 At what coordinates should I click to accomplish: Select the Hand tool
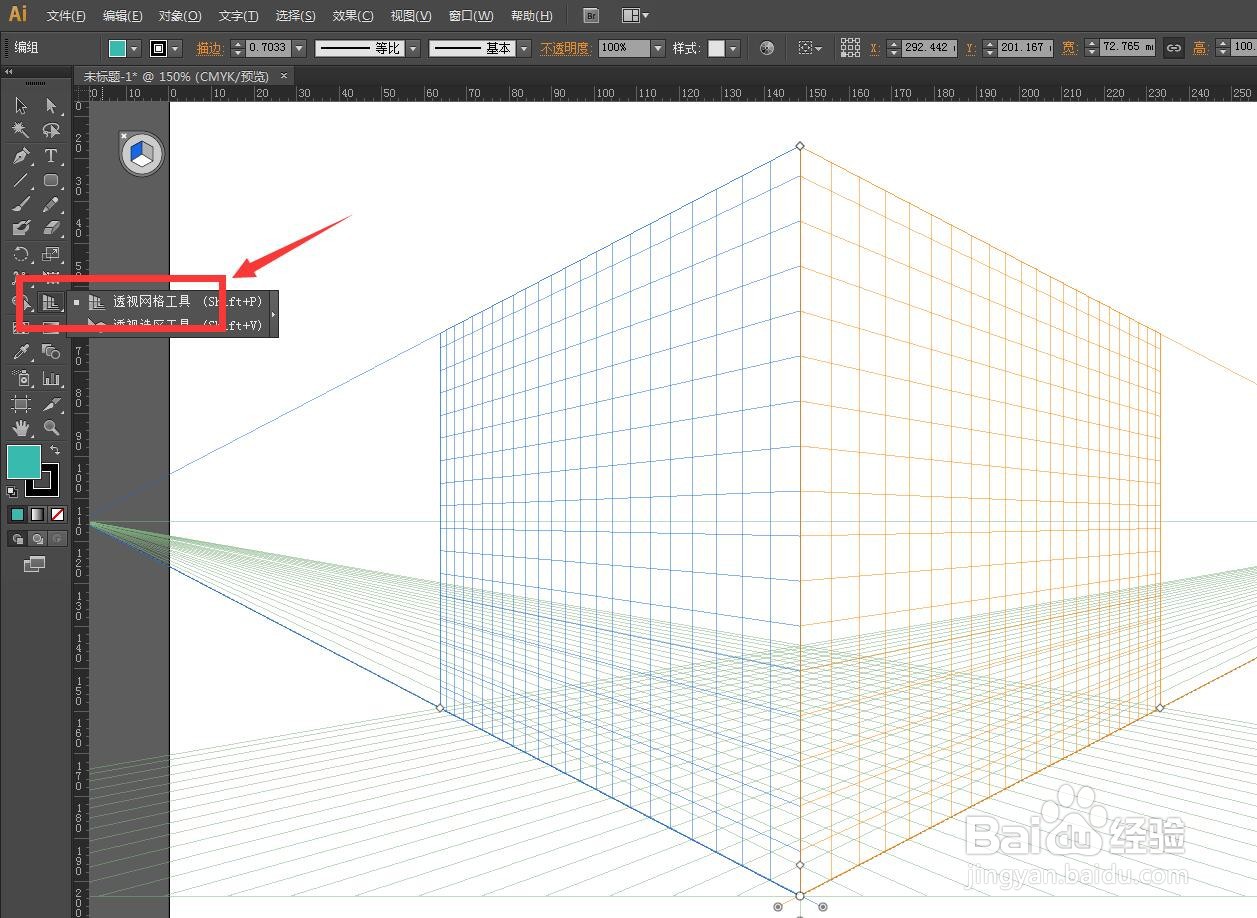pos(21,428)
